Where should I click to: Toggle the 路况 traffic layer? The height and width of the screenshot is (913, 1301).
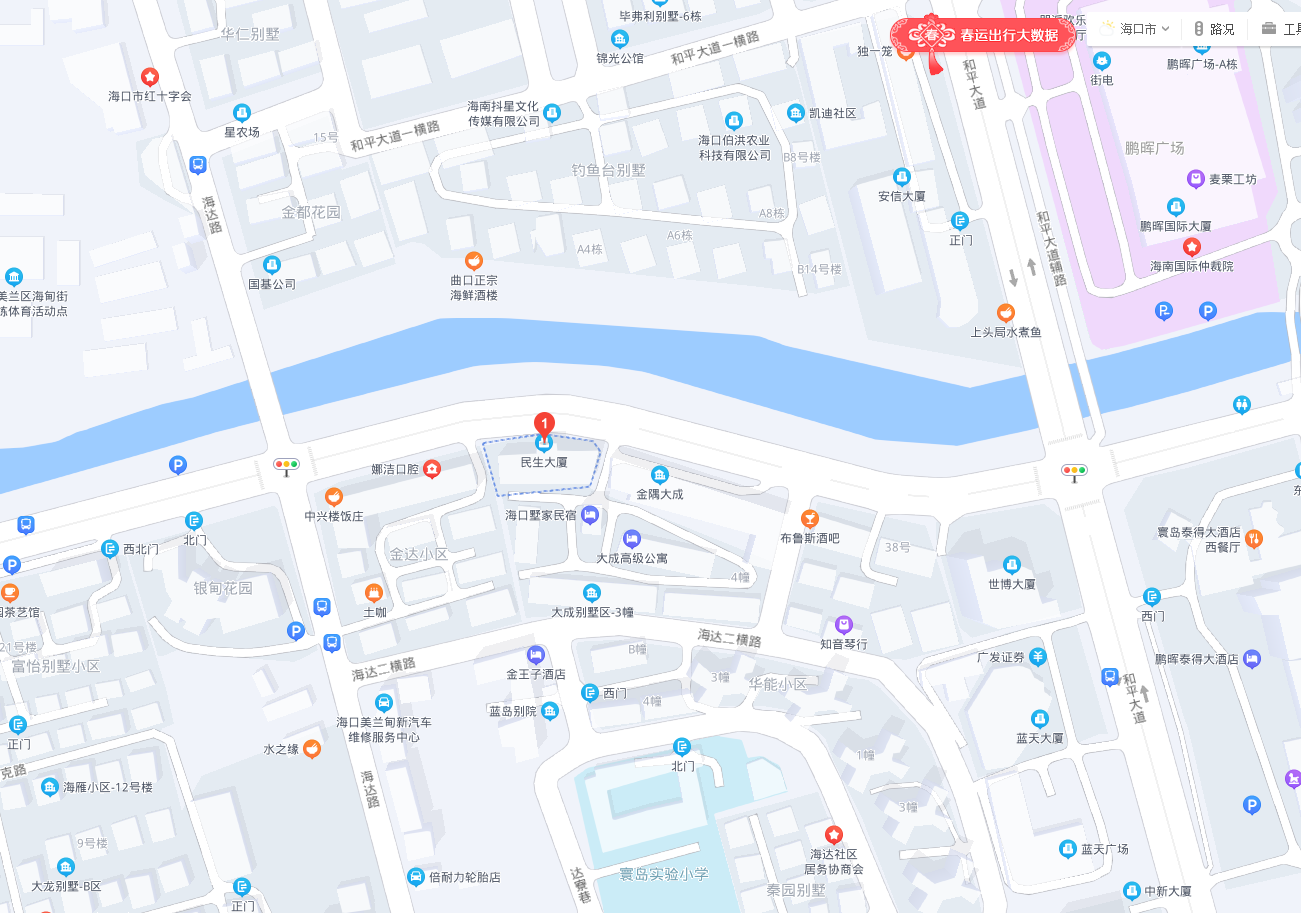[x=1214, y=29]
